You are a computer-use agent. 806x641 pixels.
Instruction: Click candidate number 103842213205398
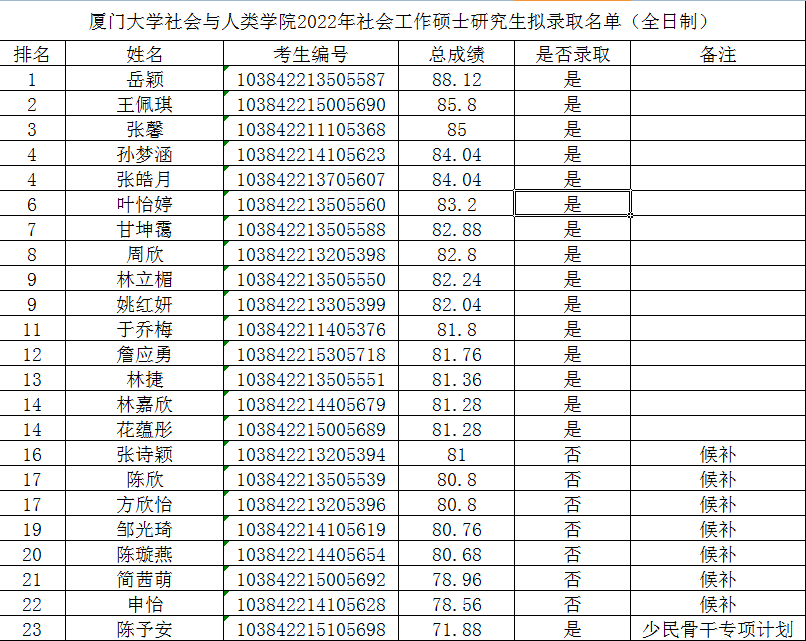click(311, 254)
